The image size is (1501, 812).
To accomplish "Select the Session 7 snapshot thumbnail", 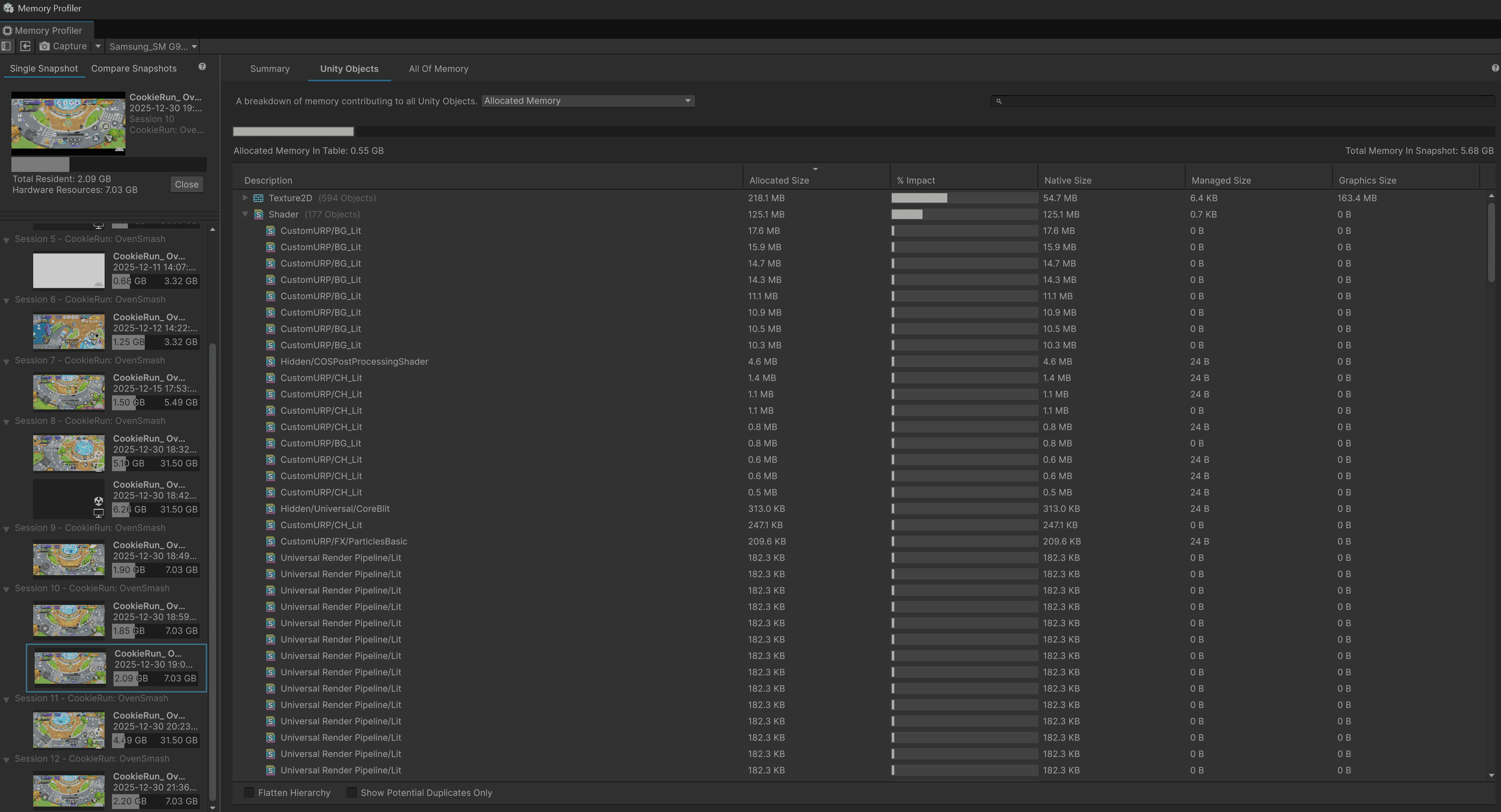I will click(69, 391).
